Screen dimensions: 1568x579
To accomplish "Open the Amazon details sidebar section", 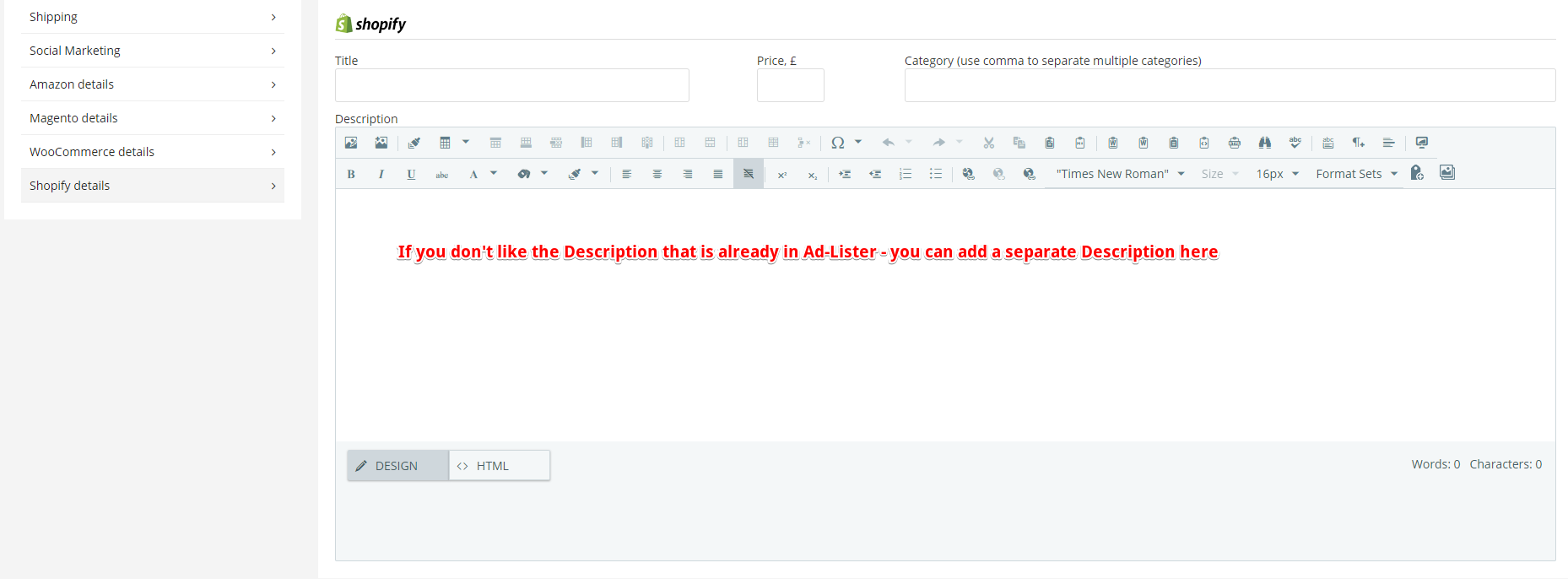I will 153,84.
